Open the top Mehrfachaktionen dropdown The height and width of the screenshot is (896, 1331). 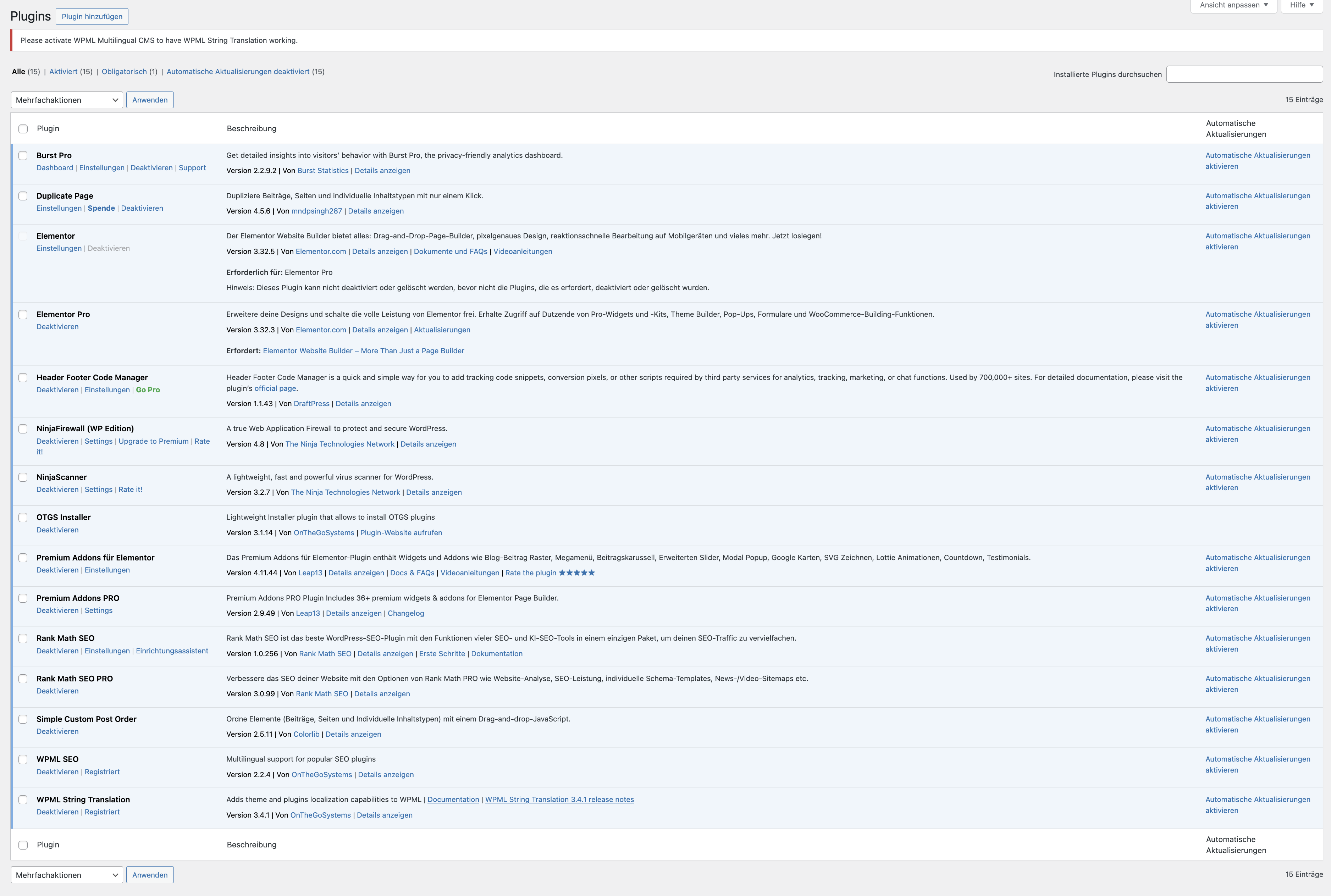[x=67, y=100]
